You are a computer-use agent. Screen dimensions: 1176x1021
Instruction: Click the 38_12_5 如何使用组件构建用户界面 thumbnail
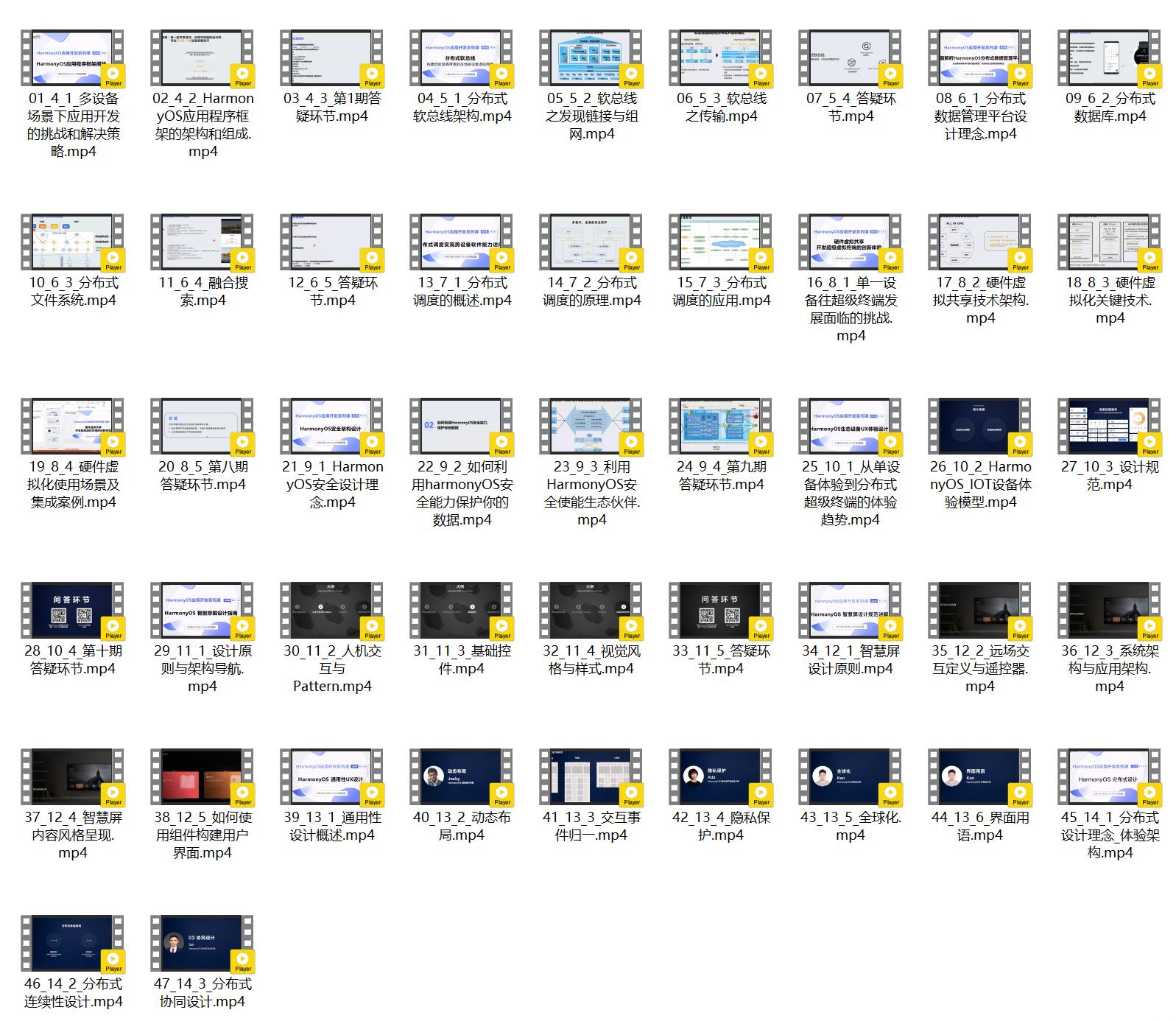pos(202,777)
